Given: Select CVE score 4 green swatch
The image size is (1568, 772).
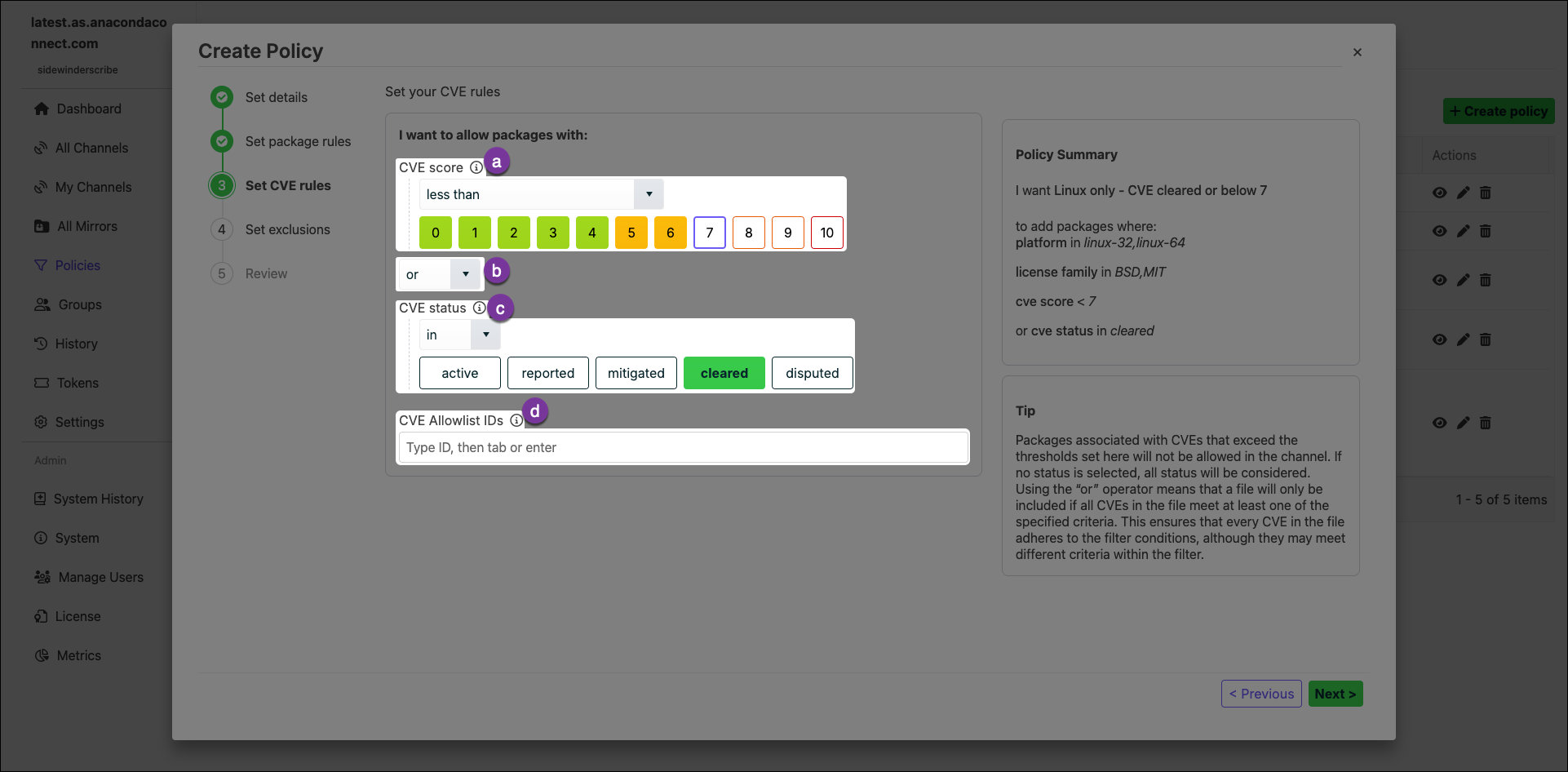Looking at the screenshot, I should pyautogui.click(x=592, y=233).
